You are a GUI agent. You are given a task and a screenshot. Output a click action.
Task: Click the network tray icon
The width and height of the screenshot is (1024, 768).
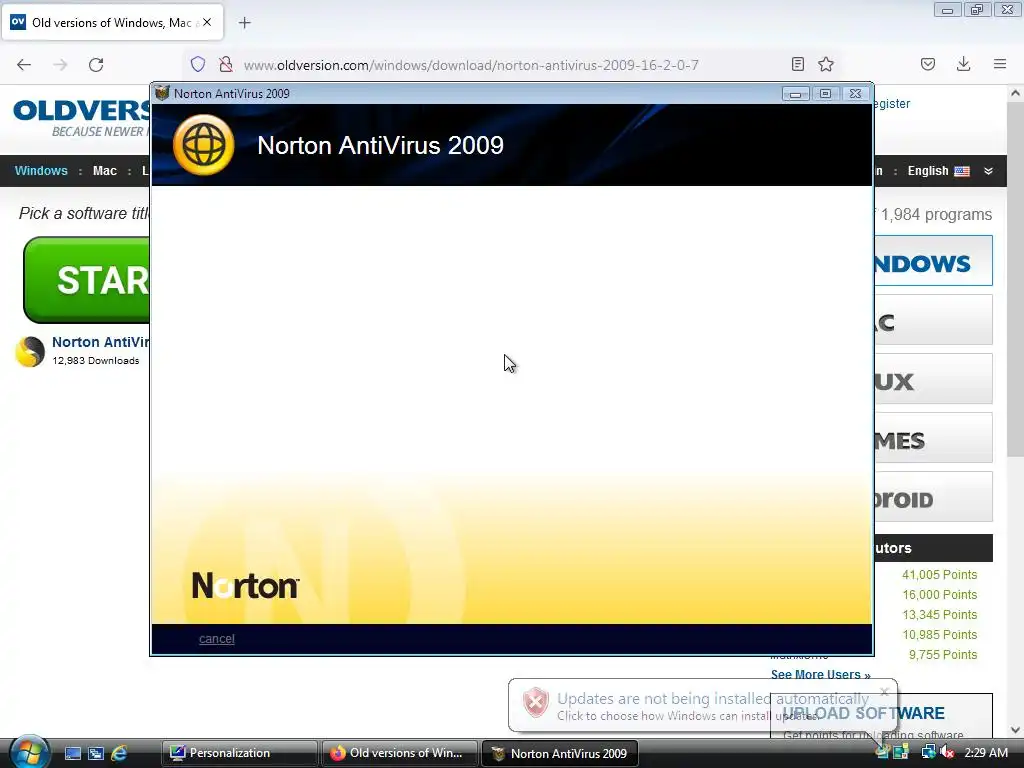click(927, 752)
